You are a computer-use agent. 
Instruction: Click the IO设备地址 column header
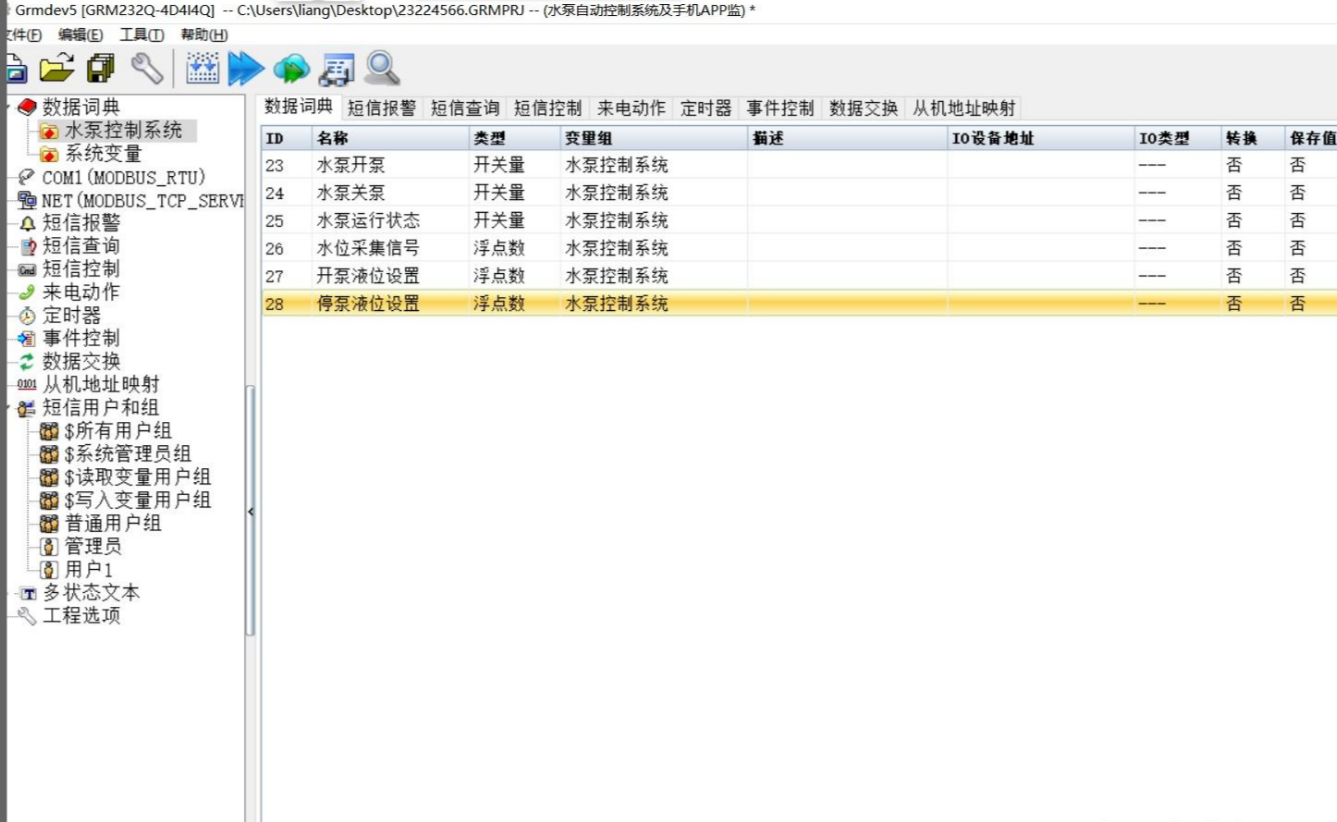click(x=1040, y=138)
